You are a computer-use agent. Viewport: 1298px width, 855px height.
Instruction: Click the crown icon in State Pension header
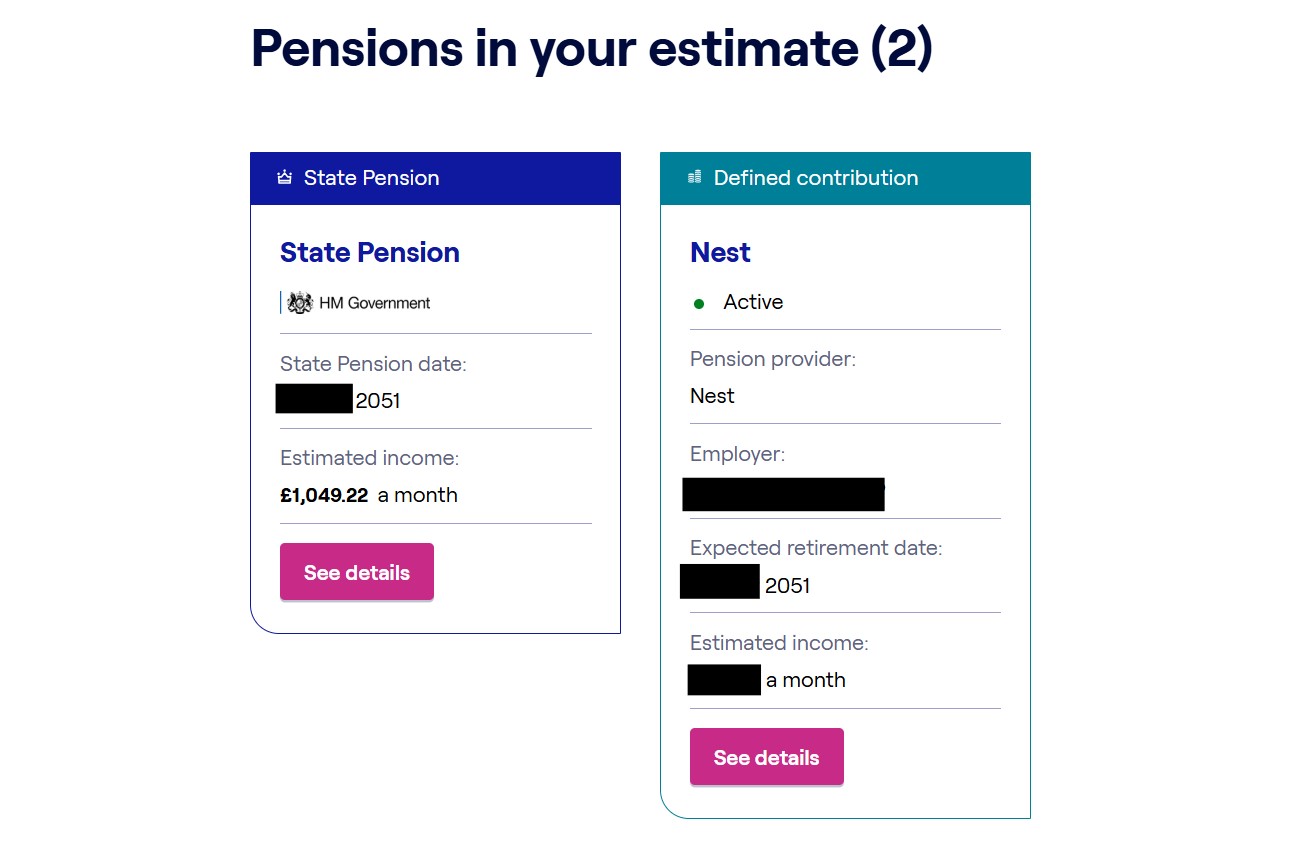(x=284, y=178)
